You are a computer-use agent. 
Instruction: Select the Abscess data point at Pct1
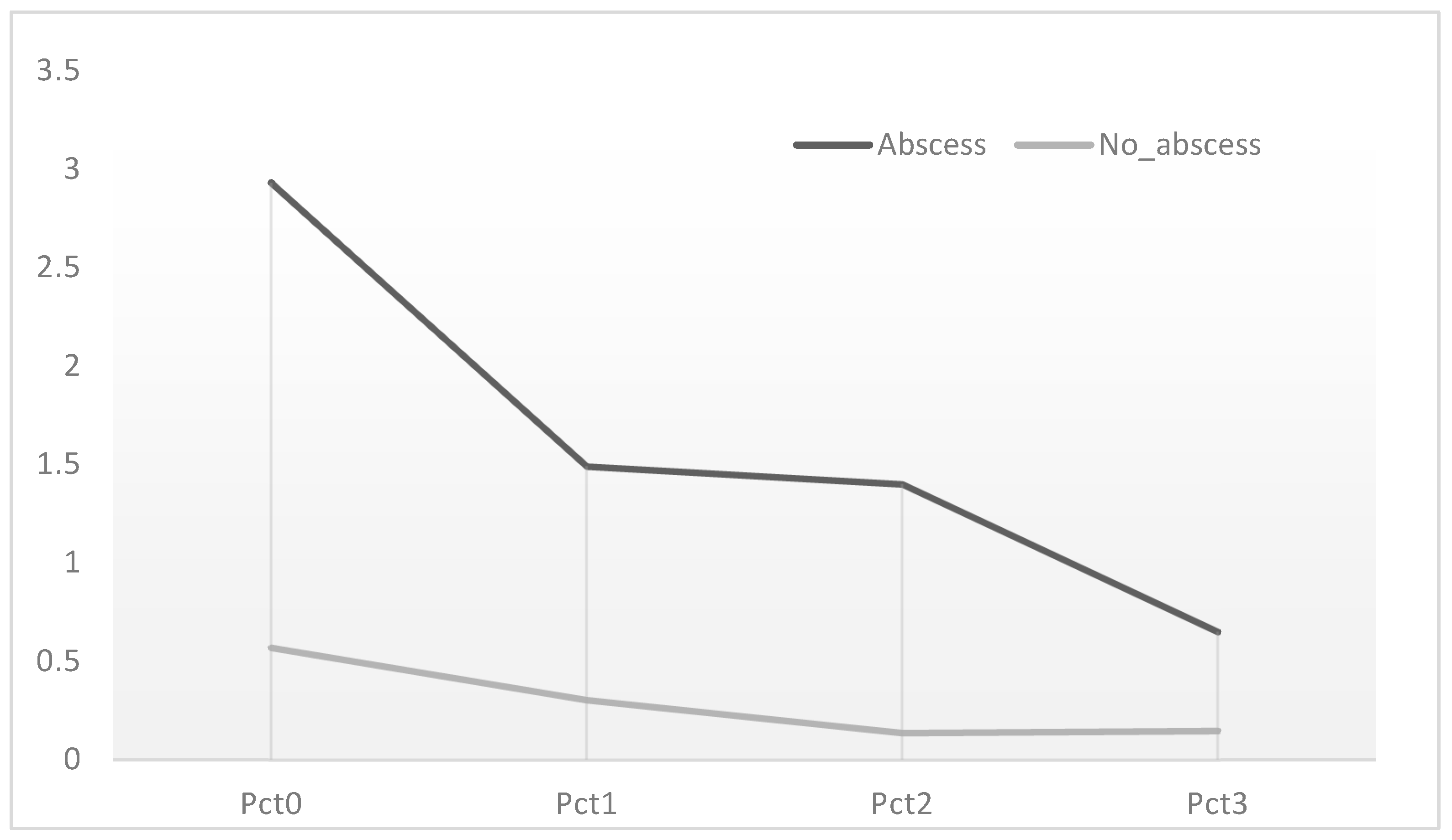(587, 466)
